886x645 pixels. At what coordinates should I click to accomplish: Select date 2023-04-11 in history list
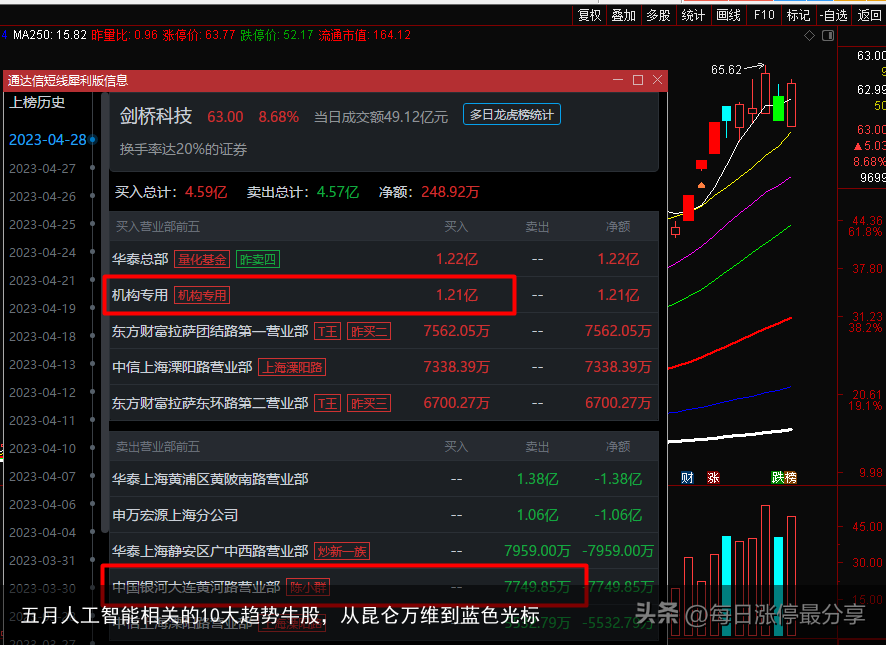click(42, 421)
